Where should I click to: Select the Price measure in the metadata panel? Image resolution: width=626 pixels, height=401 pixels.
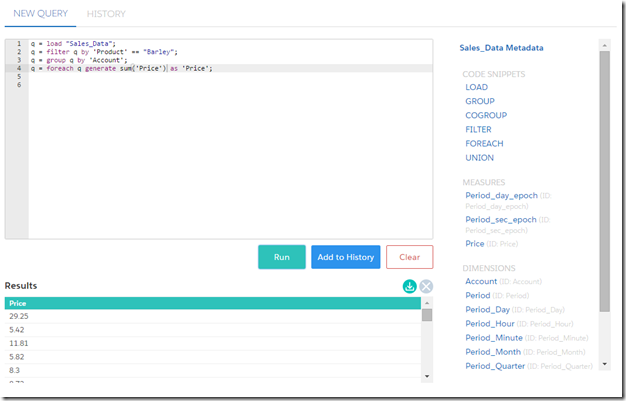(x=475, y=244)
